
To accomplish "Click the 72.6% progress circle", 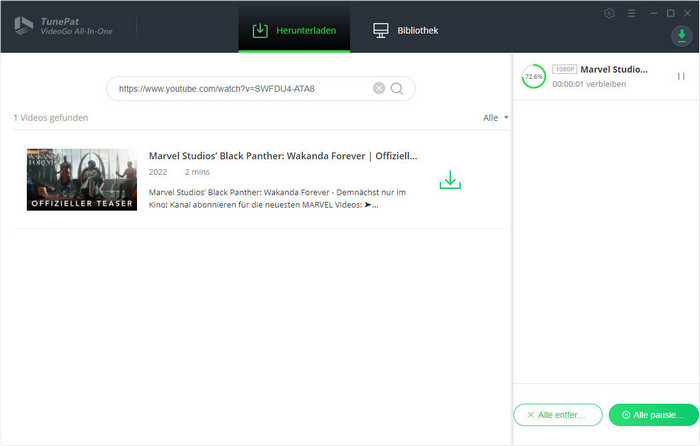I will pos(533,76).
